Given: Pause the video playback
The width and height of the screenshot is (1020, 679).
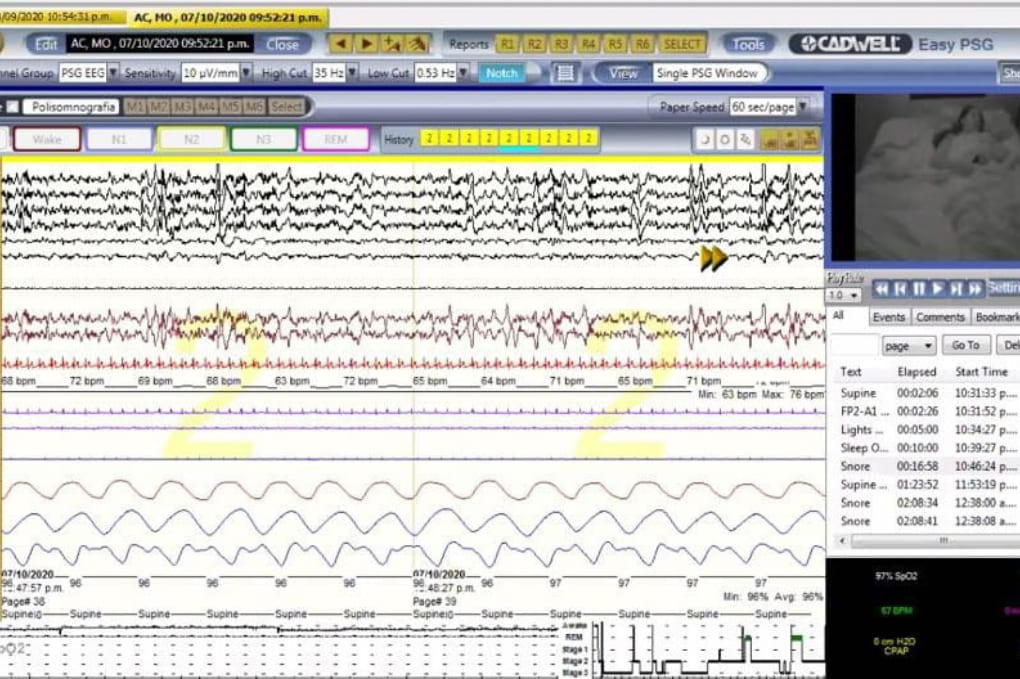Looking at the screenshot, I should pyautogui.click(x=919, y=289).
